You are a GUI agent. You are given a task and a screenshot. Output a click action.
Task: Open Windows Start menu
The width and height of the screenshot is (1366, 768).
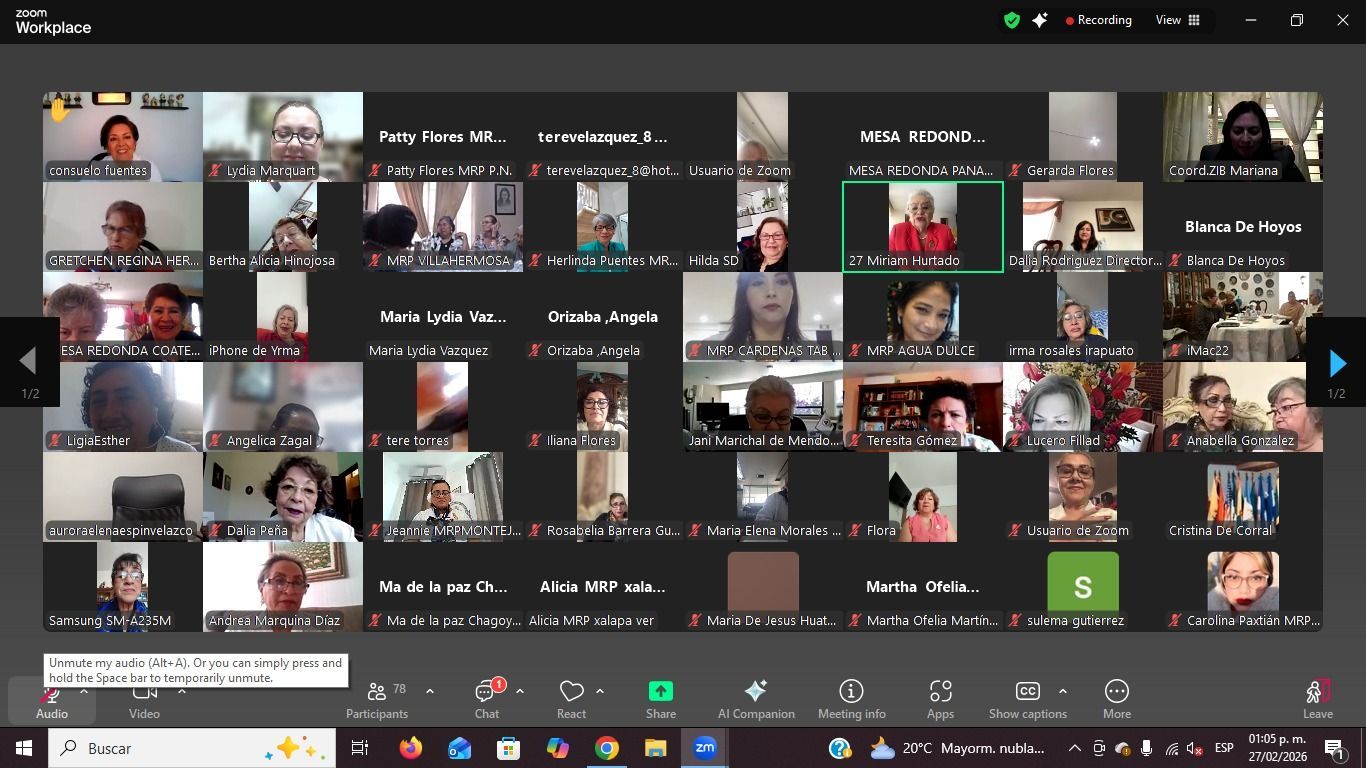point(24,748)
